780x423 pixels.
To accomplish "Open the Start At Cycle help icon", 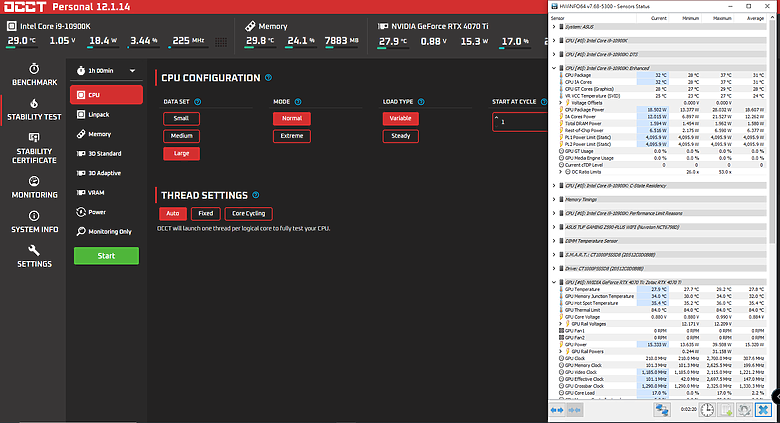I will click(544, 102).
